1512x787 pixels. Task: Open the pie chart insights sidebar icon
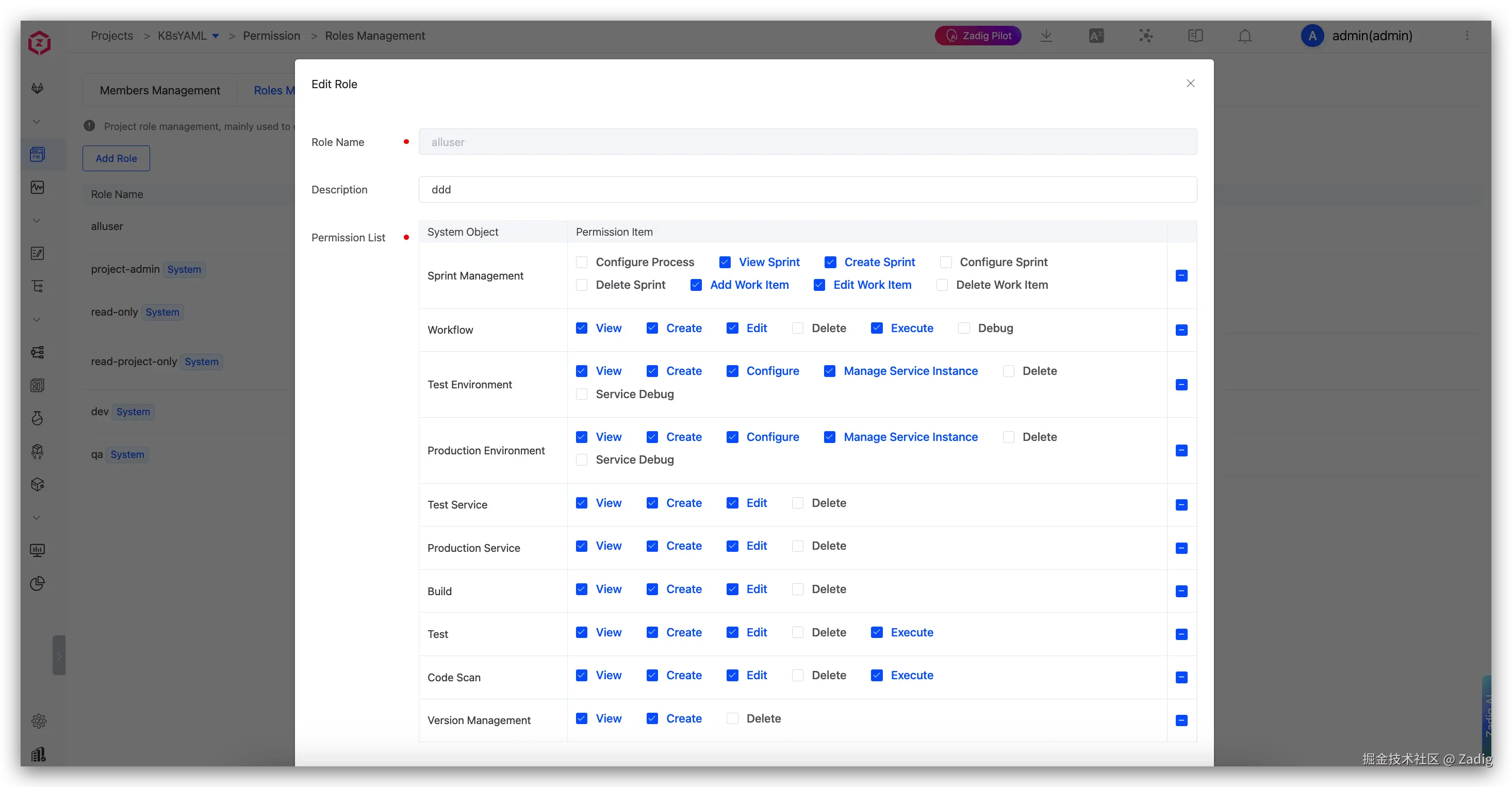coord(38,583)
